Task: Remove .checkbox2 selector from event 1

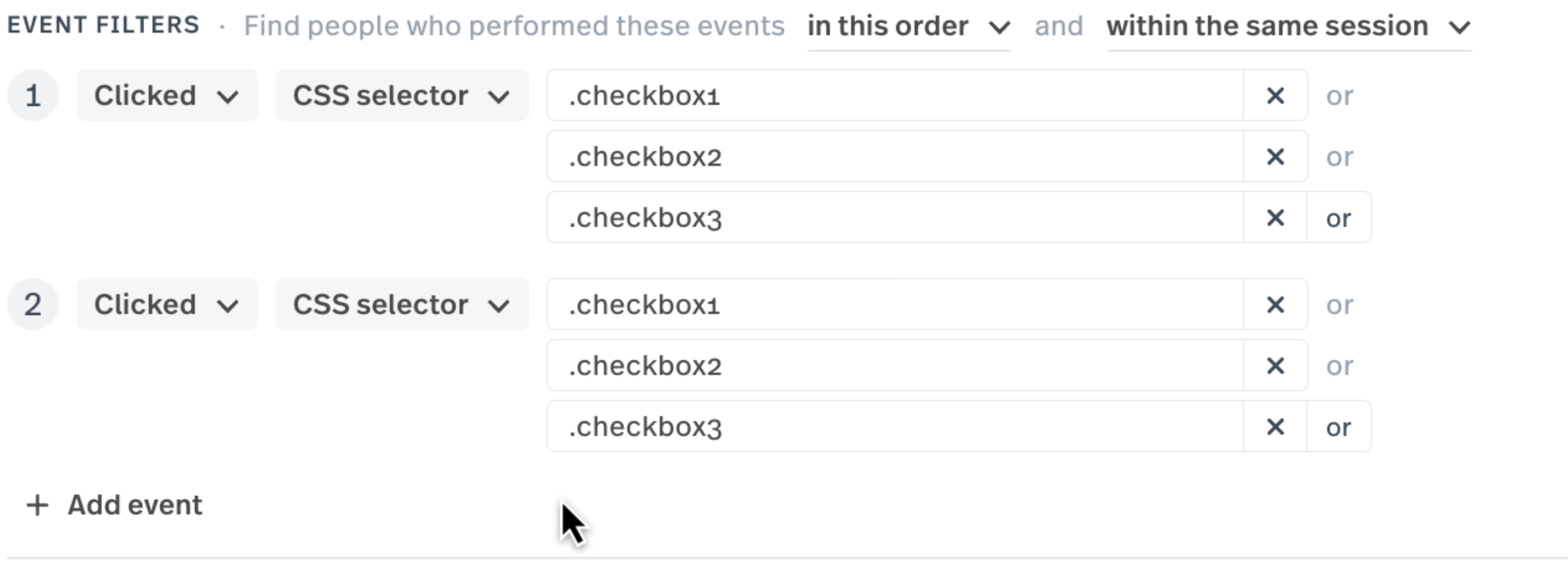Action: tap(1275, 157)
